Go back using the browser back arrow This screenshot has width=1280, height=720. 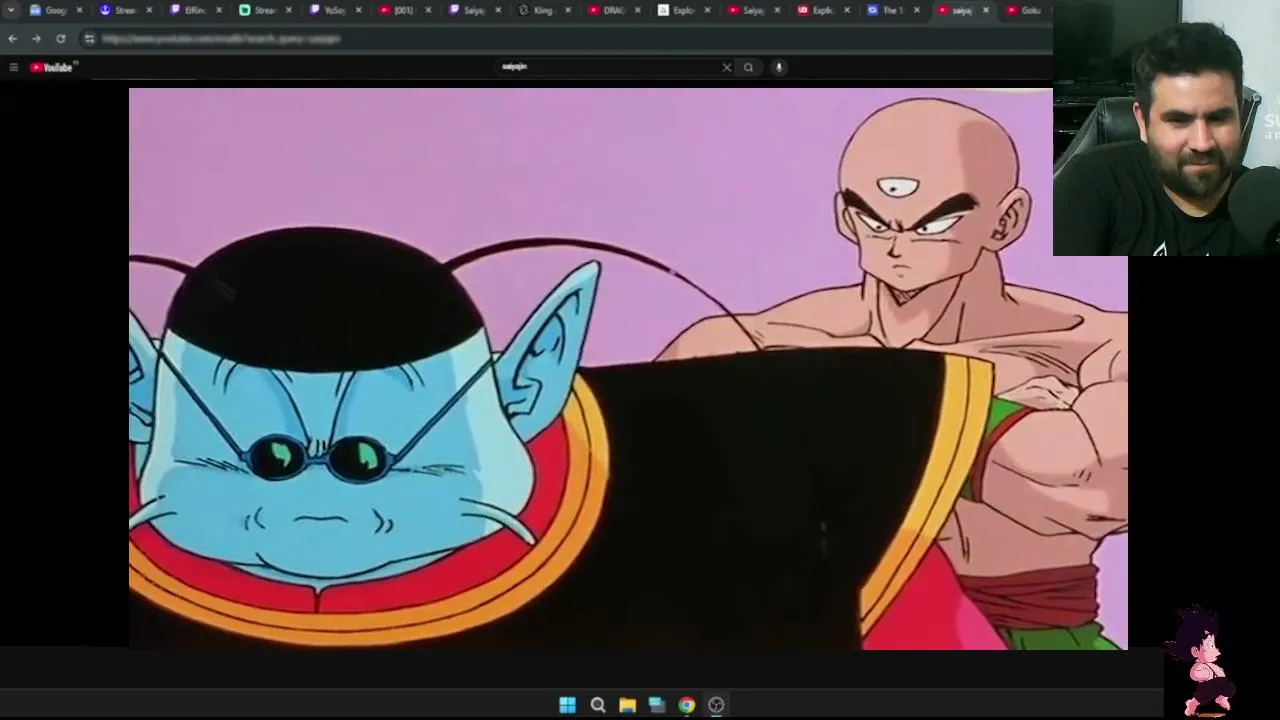click(12, 38)
